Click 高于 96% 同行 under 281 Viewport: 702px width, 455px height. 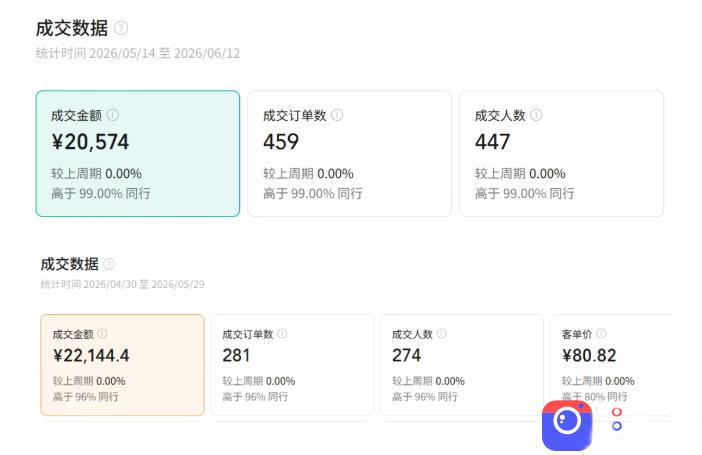[x=255, y=396]
